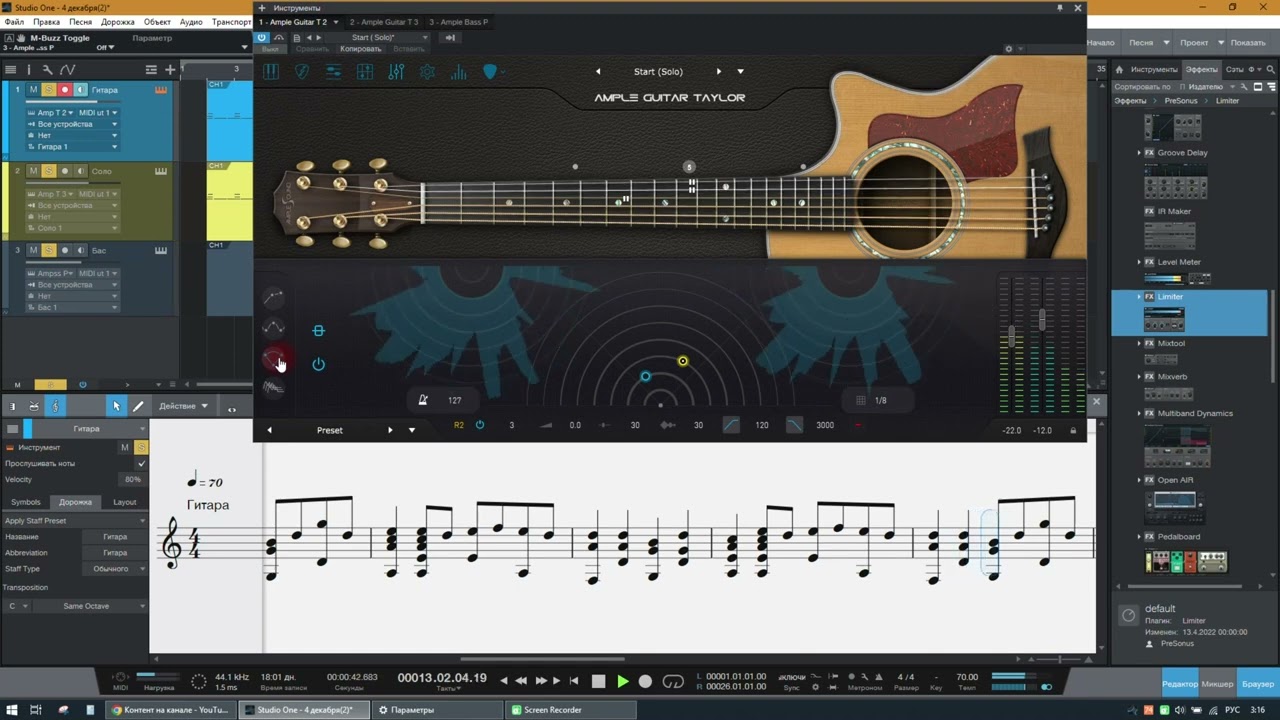Open the Strummer pick-shield panel icon

302,72
